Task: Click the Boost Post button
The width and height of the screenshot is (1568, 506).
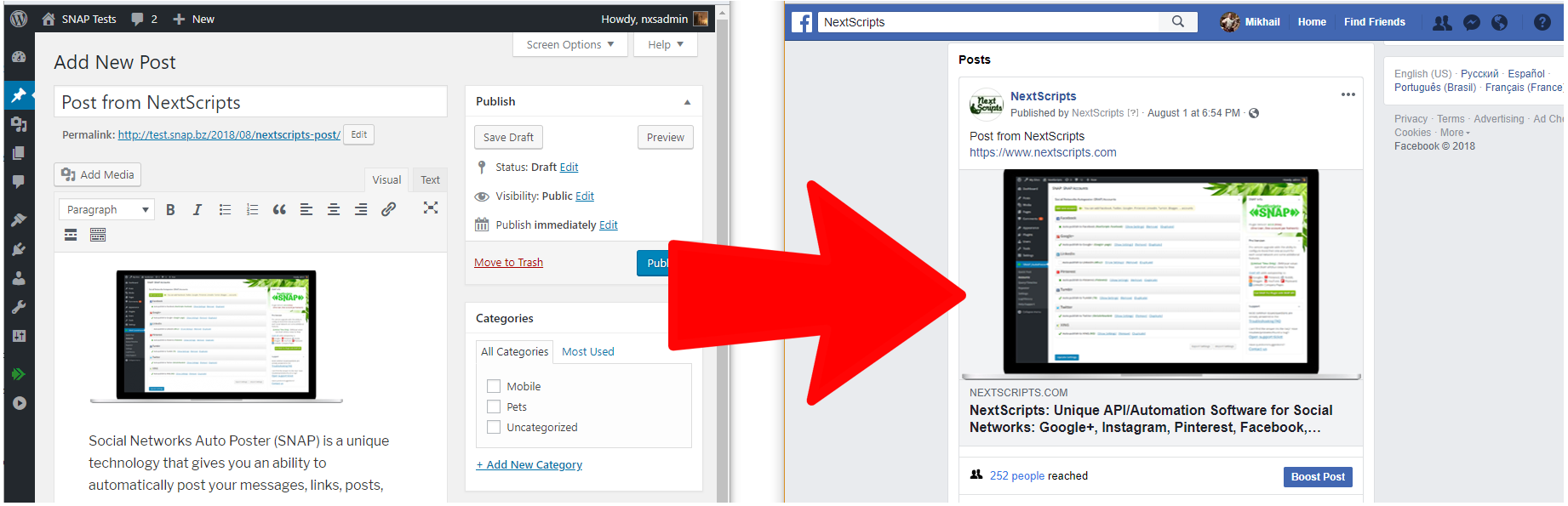Action: click(x=1318, y=477)
